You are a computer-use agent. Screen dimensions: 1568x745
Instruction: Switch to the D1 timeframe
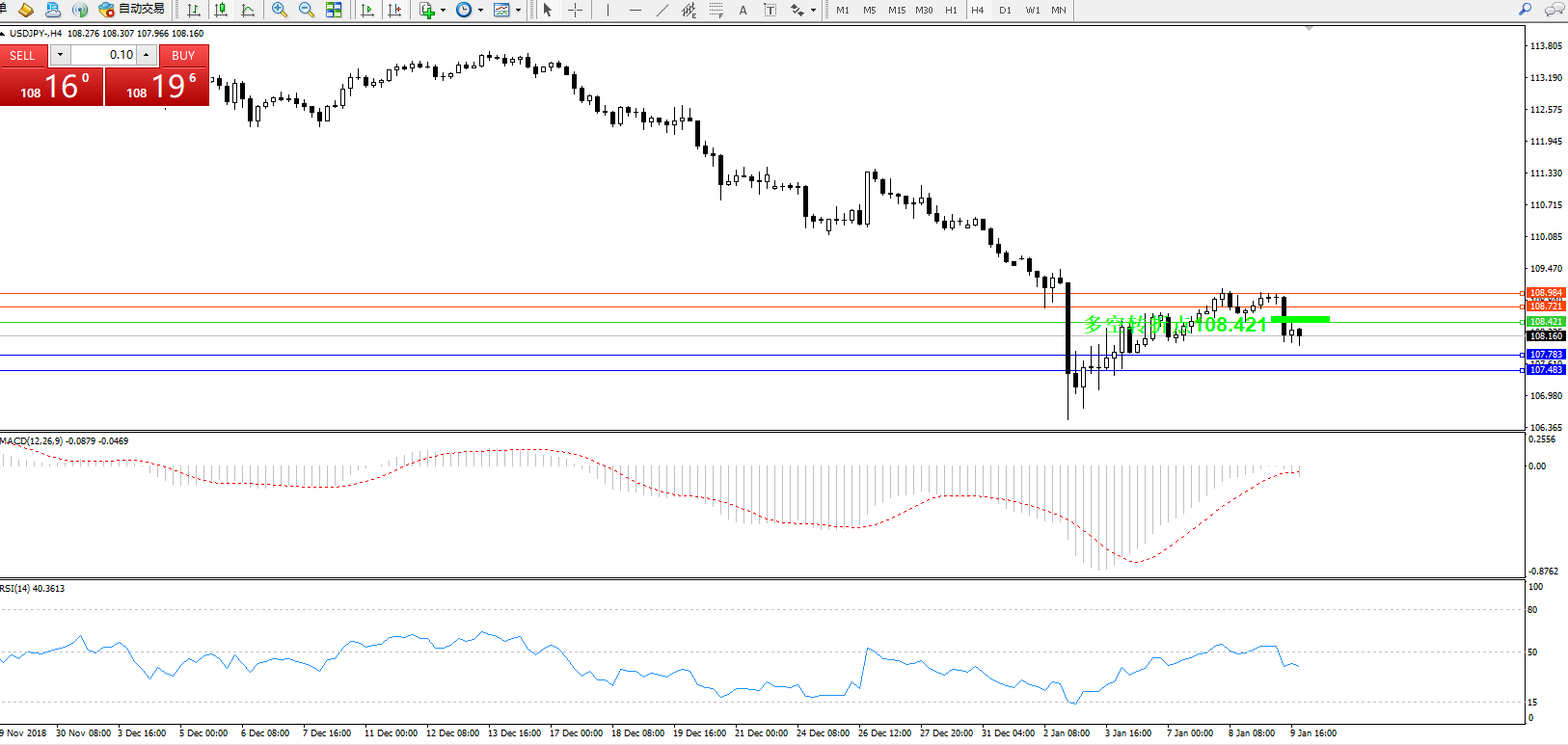tap(1005, 10)
